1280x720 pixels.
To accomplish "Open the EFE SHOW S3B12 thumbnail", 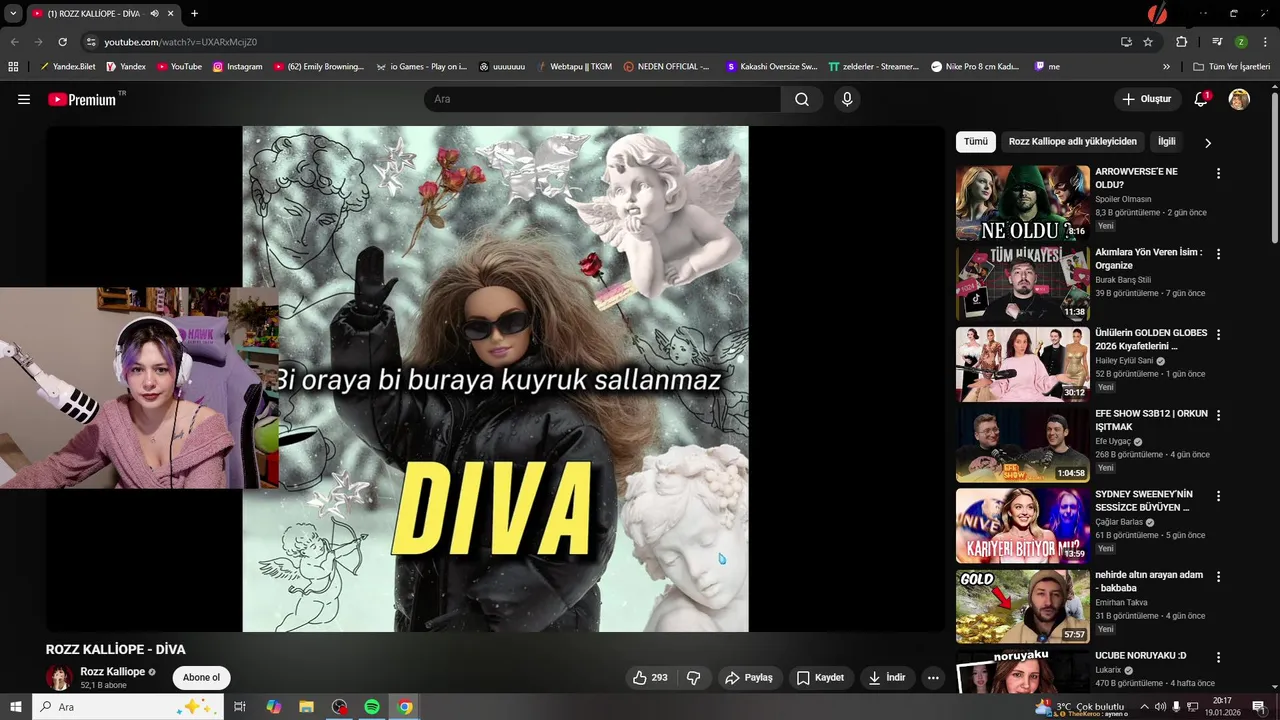I will pyautogui.click(x=1022, y=445).
